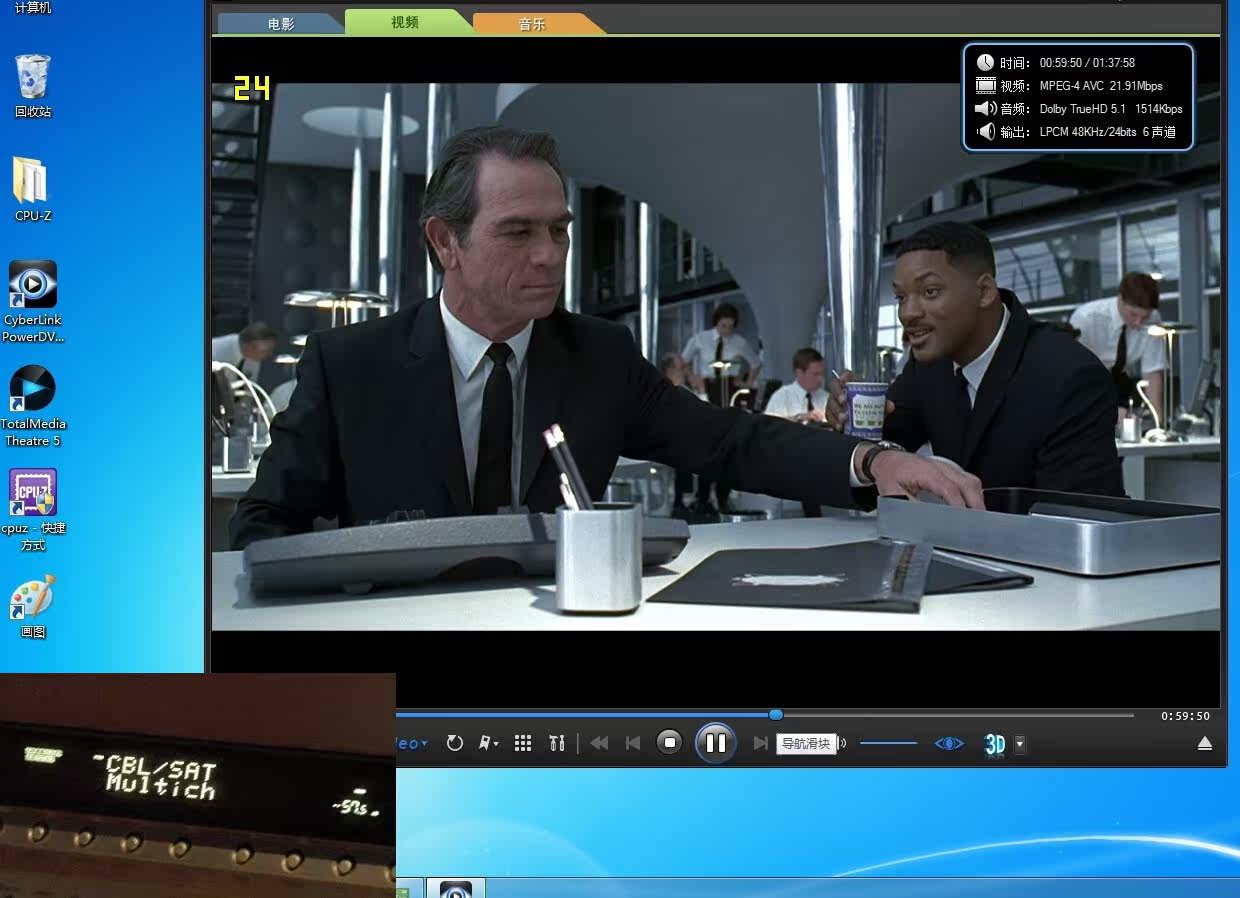Click the 音频 Dolby TrueHD 5.1 info line
The image size is (1240, 898).
1079,108
